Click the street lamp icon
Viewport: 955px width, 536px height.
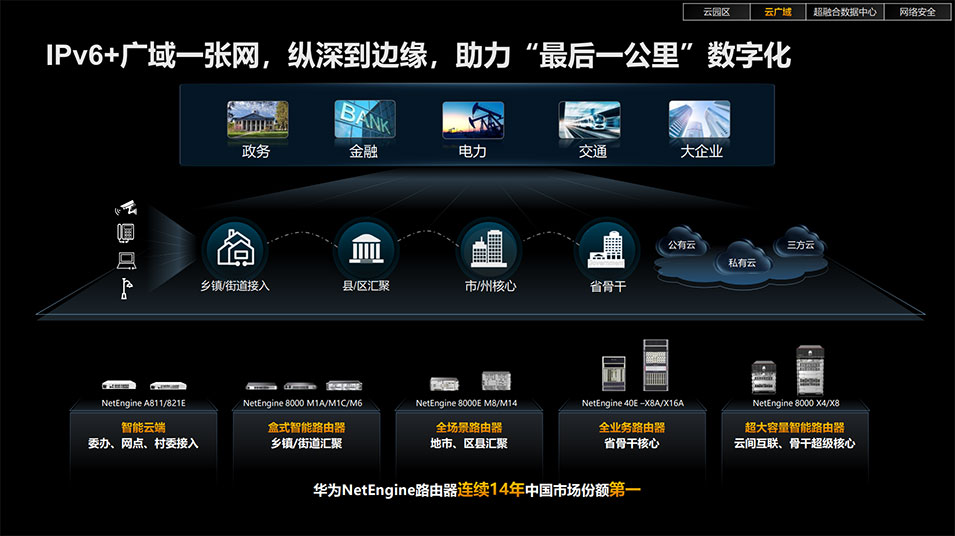126,287
